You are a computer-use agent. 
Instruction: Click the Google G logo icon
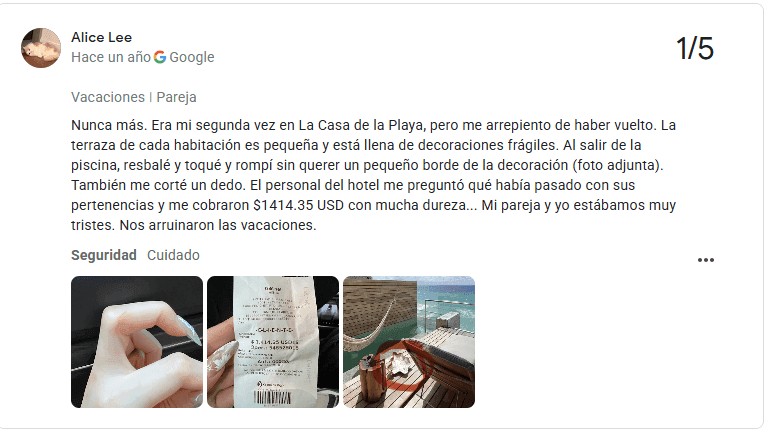point(160,57)
